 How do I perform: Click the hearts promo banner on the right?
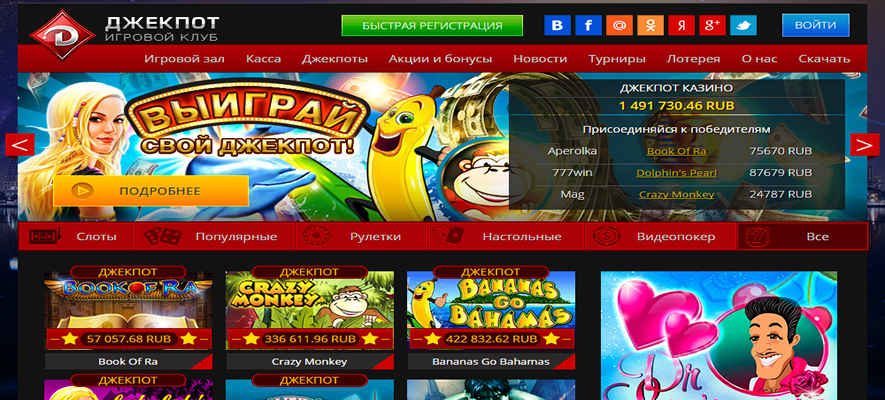(719, 335)
